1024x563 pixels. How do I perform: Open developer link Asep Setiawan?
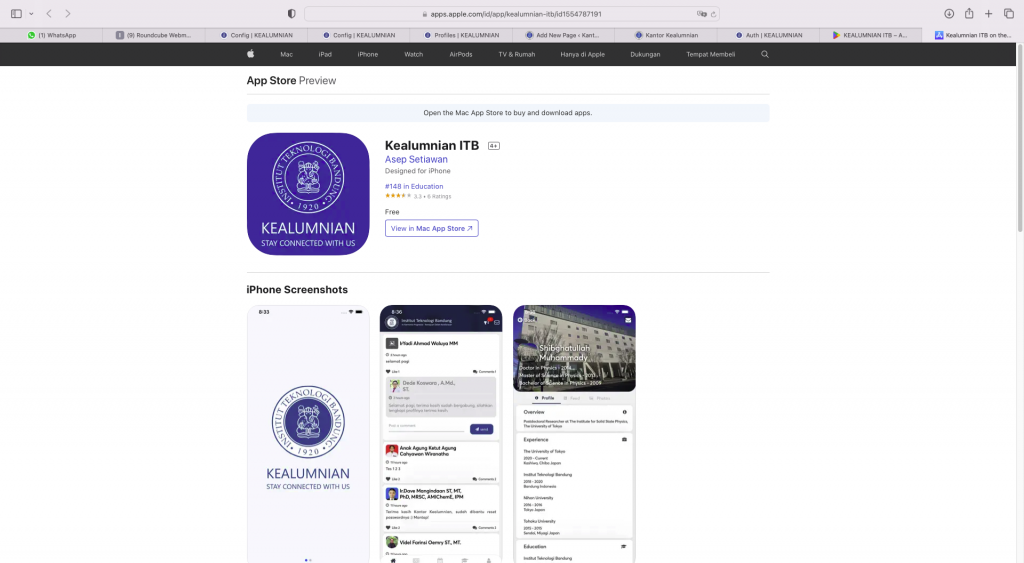pyautogui.click(x=416, y=159)
